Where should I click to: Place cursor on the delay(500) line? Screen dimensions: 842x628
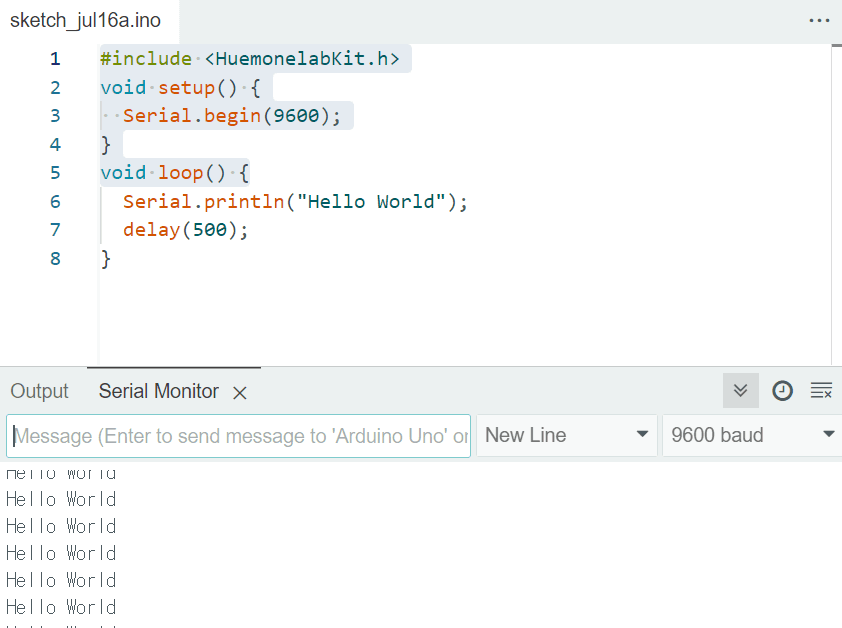[185, 230]
